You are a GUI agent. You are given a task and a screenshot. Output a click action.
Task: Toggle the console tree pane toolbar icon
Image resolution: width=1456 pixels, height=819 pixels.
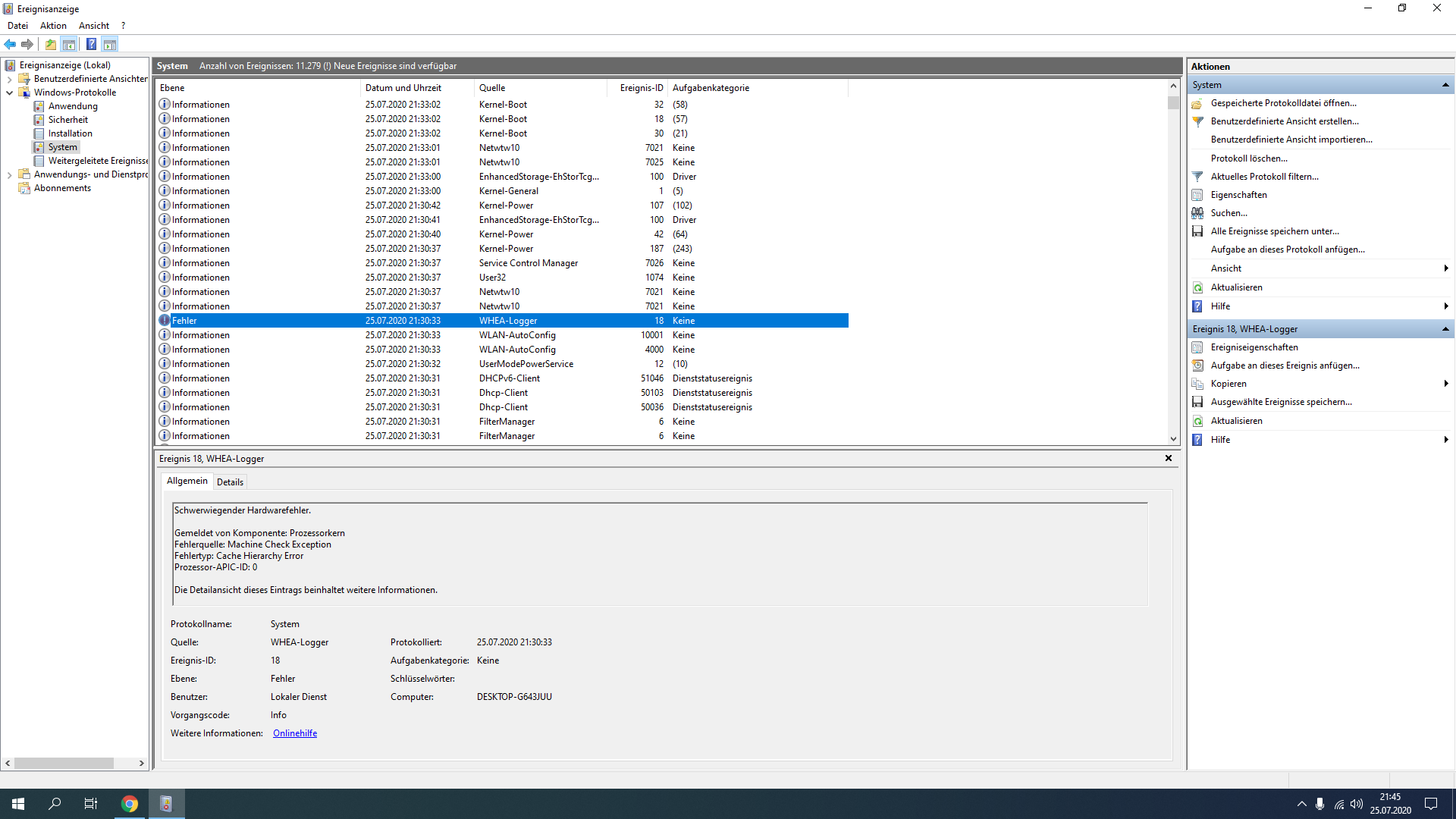pyautogui.click(x=69, y=44)
